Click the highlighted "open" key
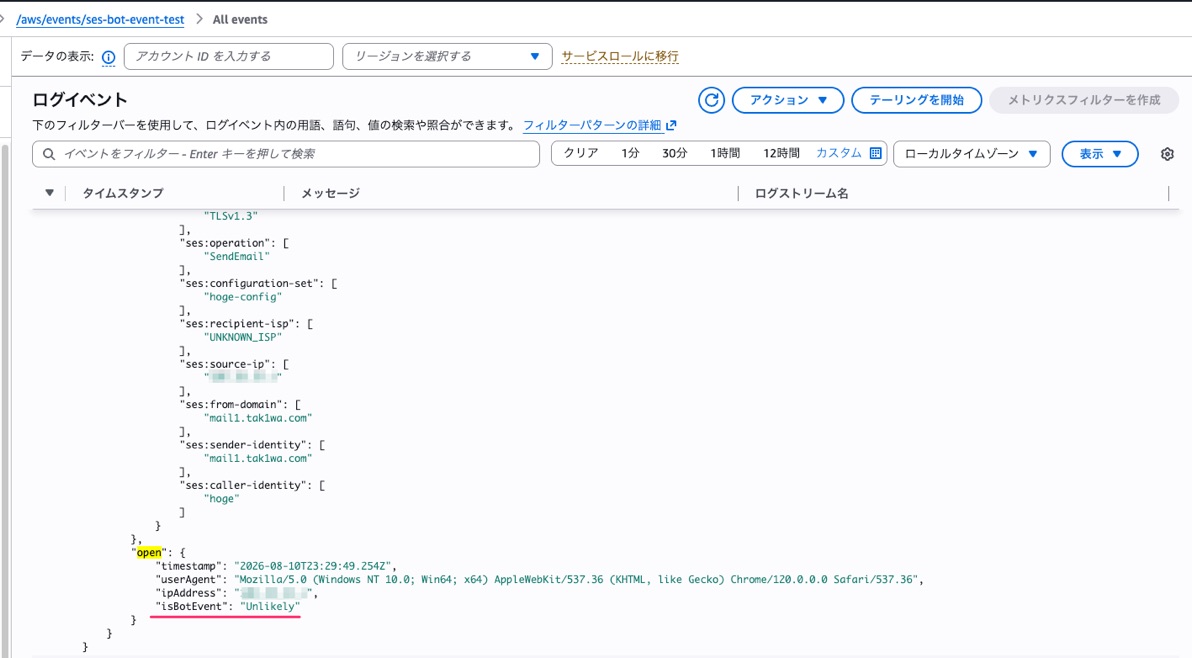This screenshot has width=1192, height=658. 149,552
